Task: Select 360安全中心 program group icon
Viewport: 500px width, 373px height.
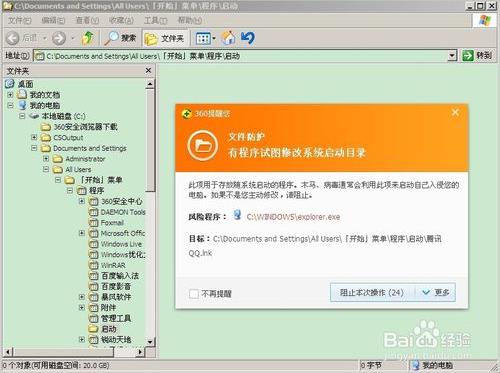Action: click(94, 201)
